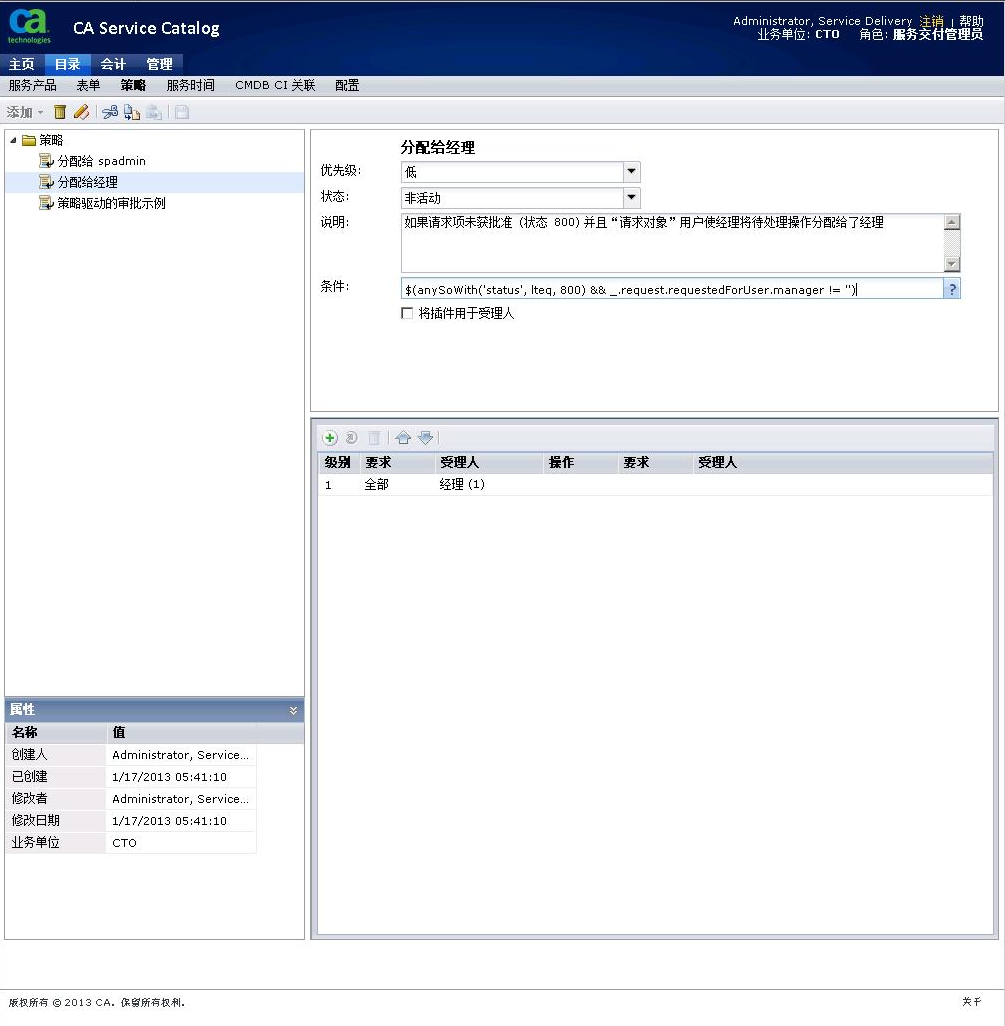Open the 服务时间 submenu
1005x1026 pixels.
point(190,85)
